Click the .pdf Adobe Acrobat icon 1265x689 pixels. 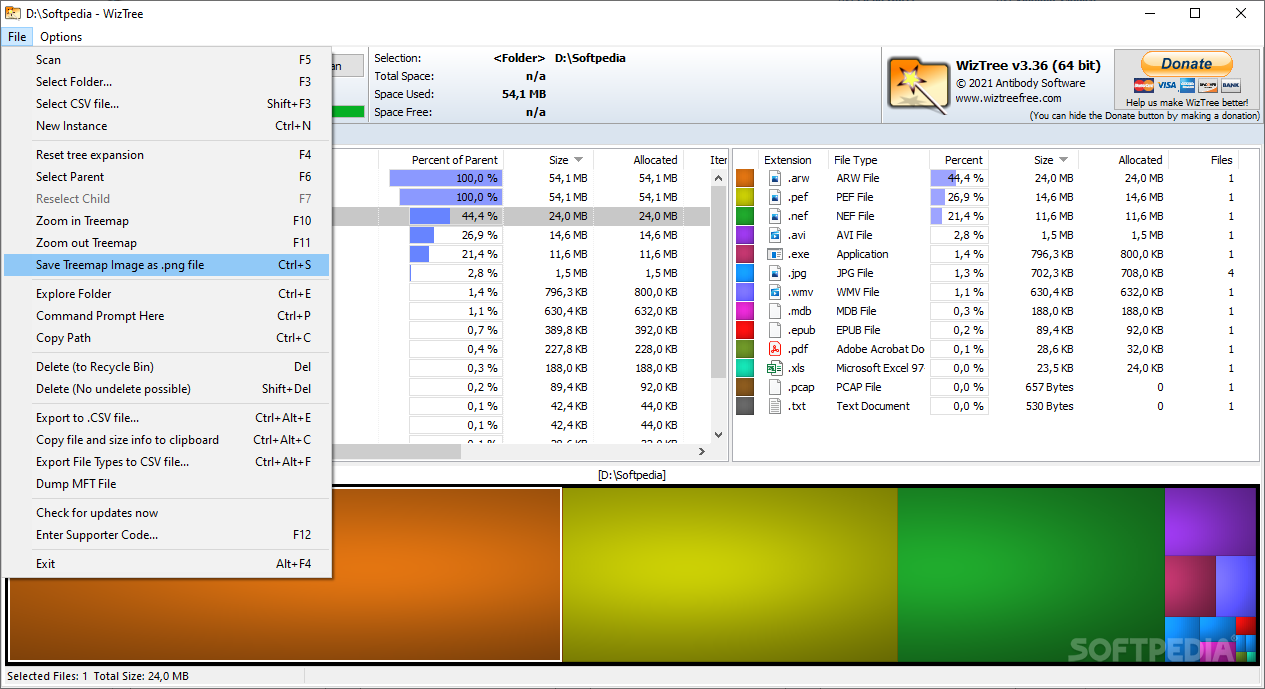(775, 349)
